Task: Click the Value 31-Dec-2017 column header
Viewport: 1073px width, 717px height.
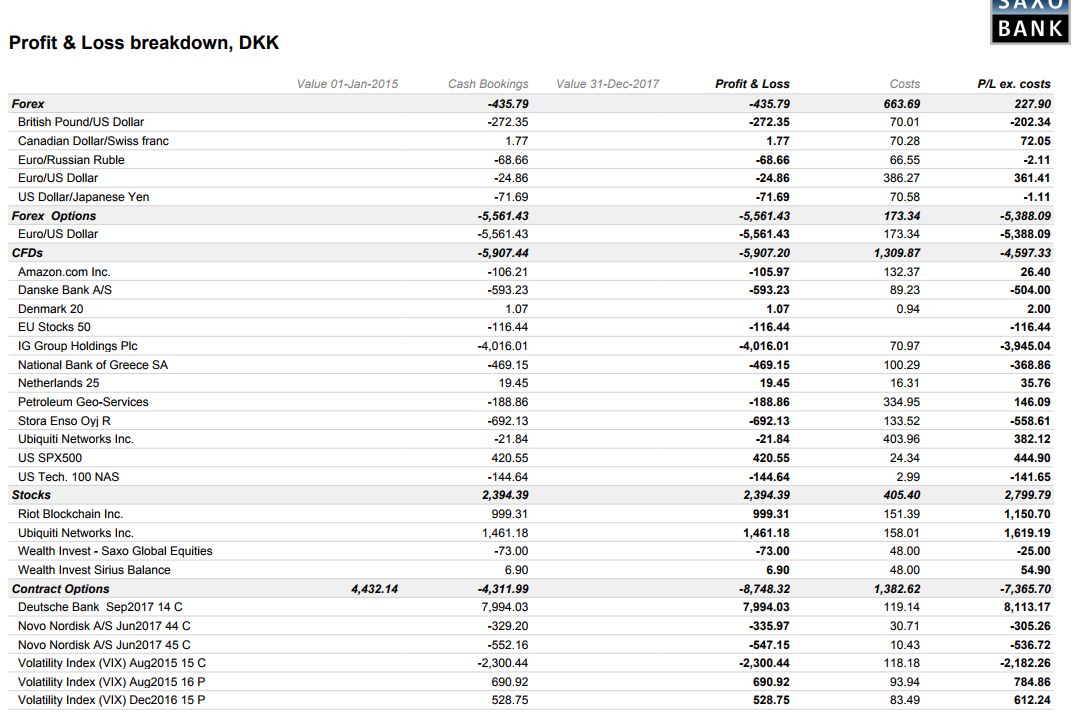Action: pyautogui.click(x=607, y=84)
